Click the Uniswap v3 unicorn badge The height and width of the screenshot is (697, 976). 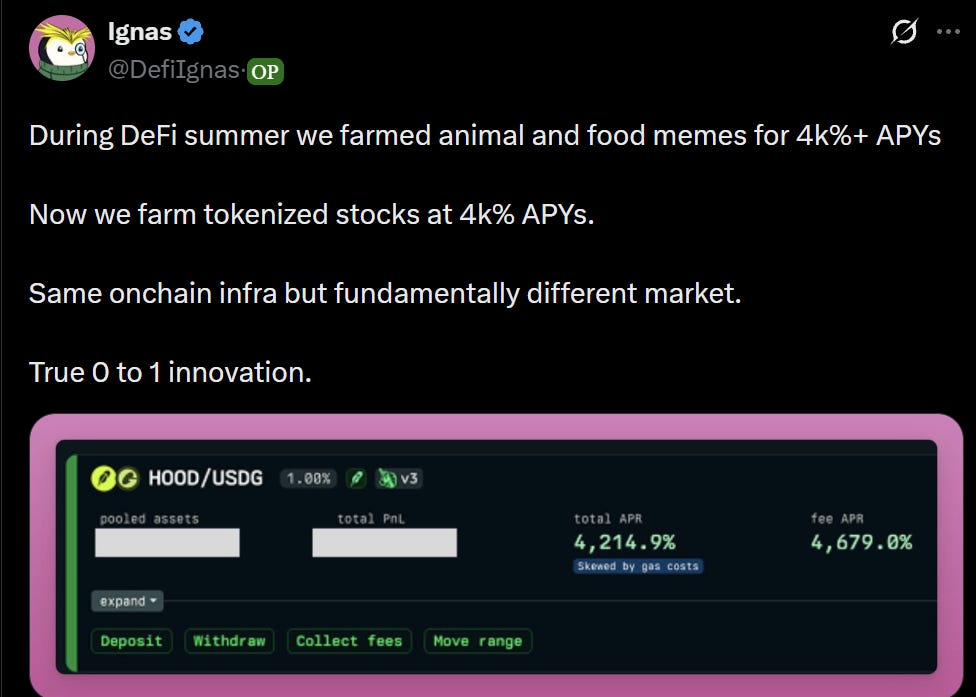click(x=398, y=479)
